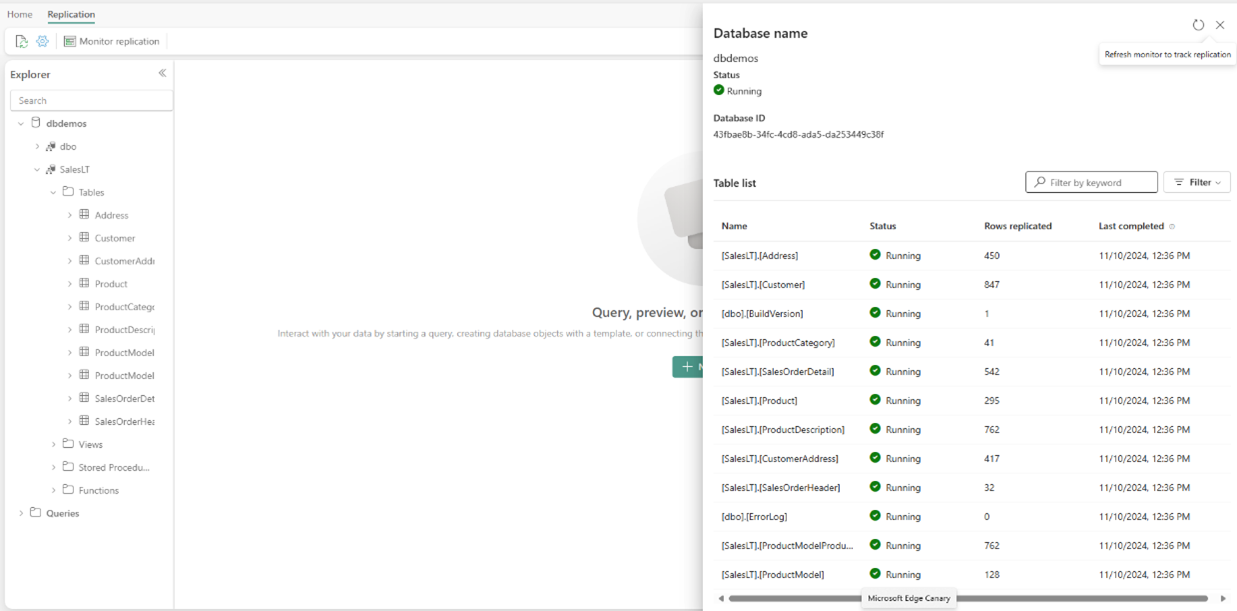
Task: Select the [SalesLT].[Customer] row name
Action: click(763, 285)
